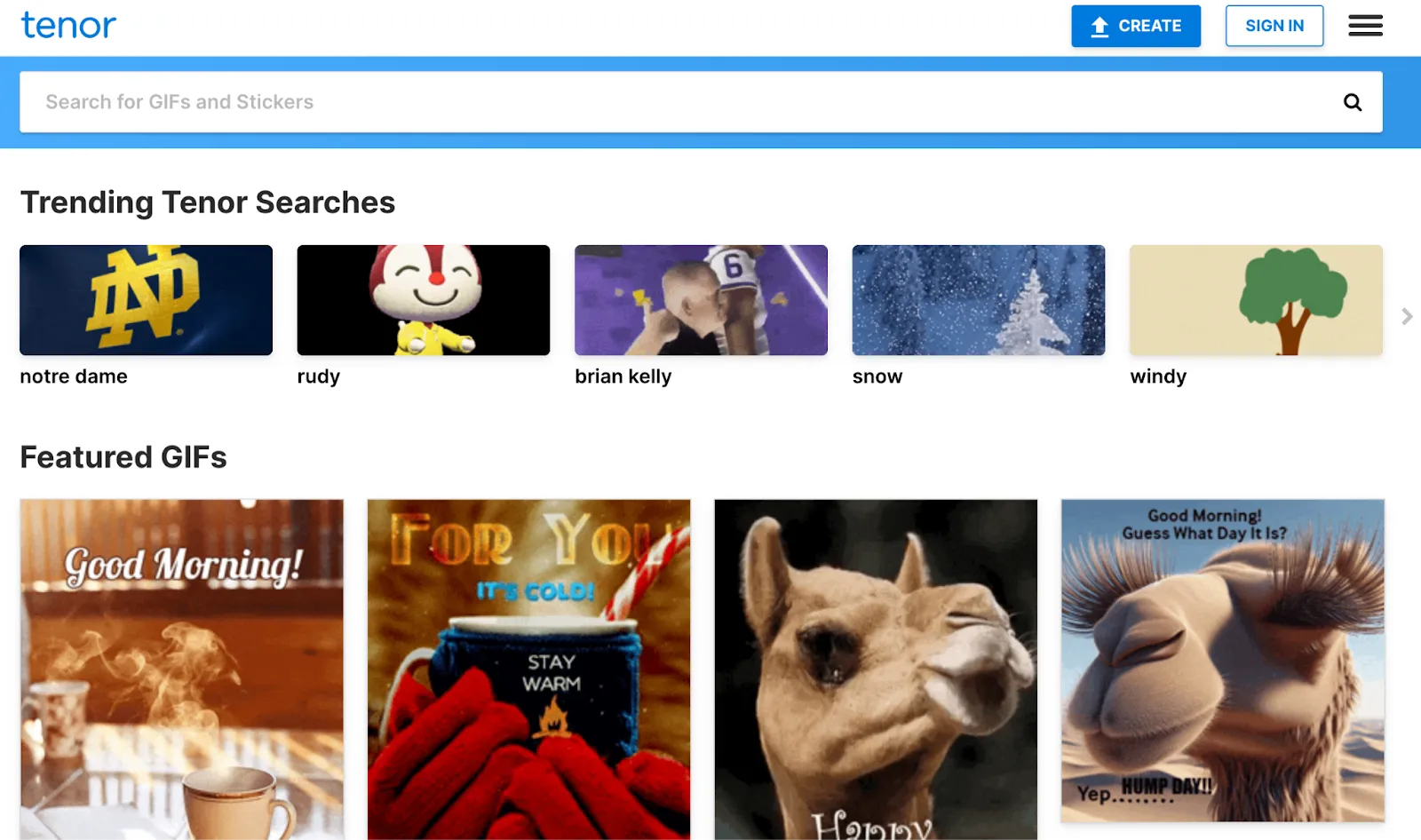Click the upload arrow Create button
The height and width of the screenshot is (840, 1421).
[x=1135, y=26]
